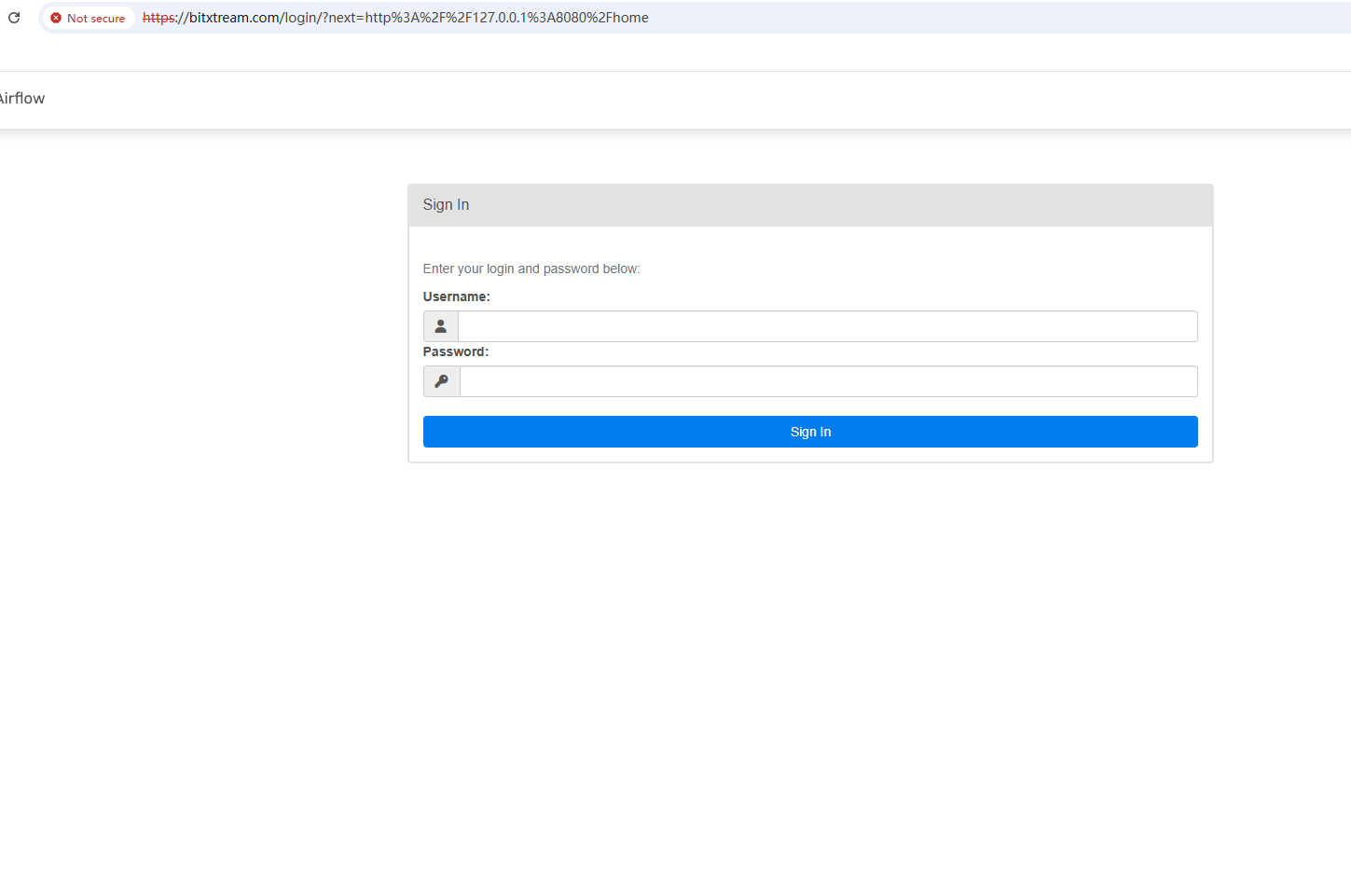Click blank page area below the sign-in panel

[809, 653]
